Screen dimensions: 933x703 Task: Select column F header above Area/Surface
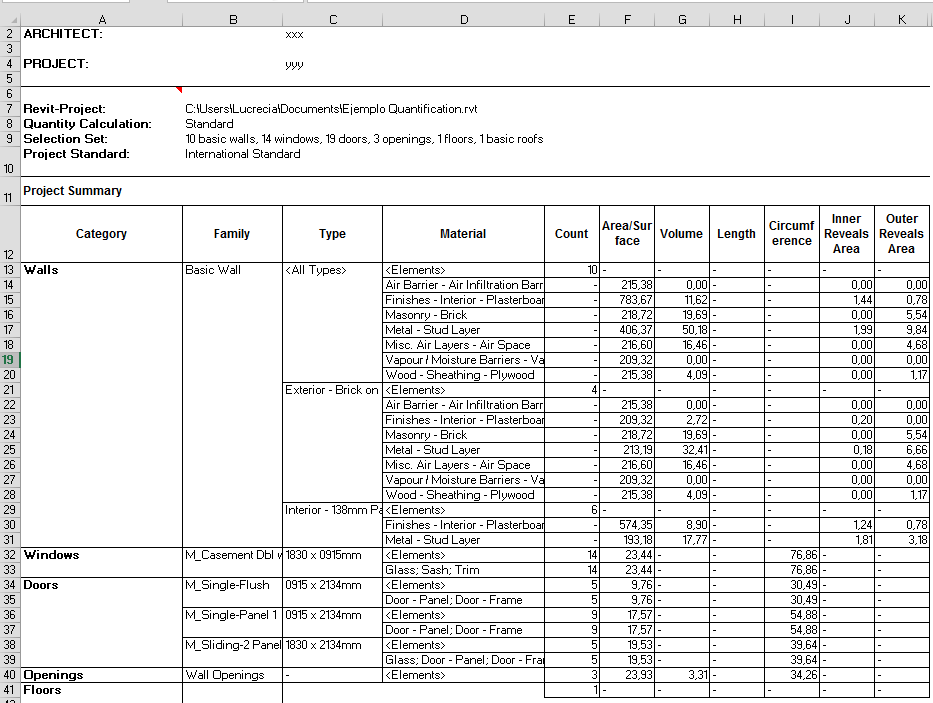(x=627, y=17)
